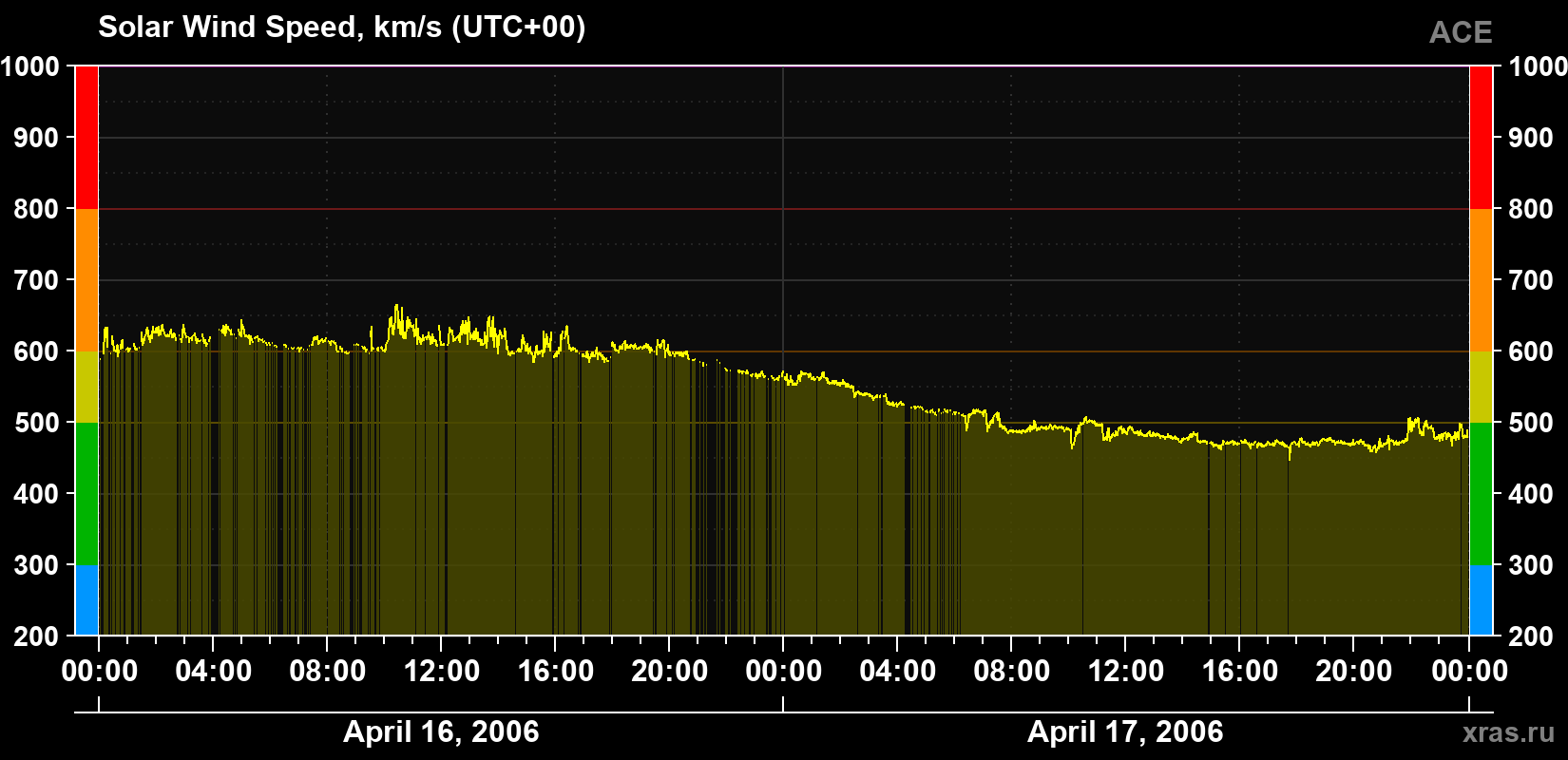Select the April 16, 2006 date label
This screenshot has height=760, width=1568.
(x=441, y=731)
